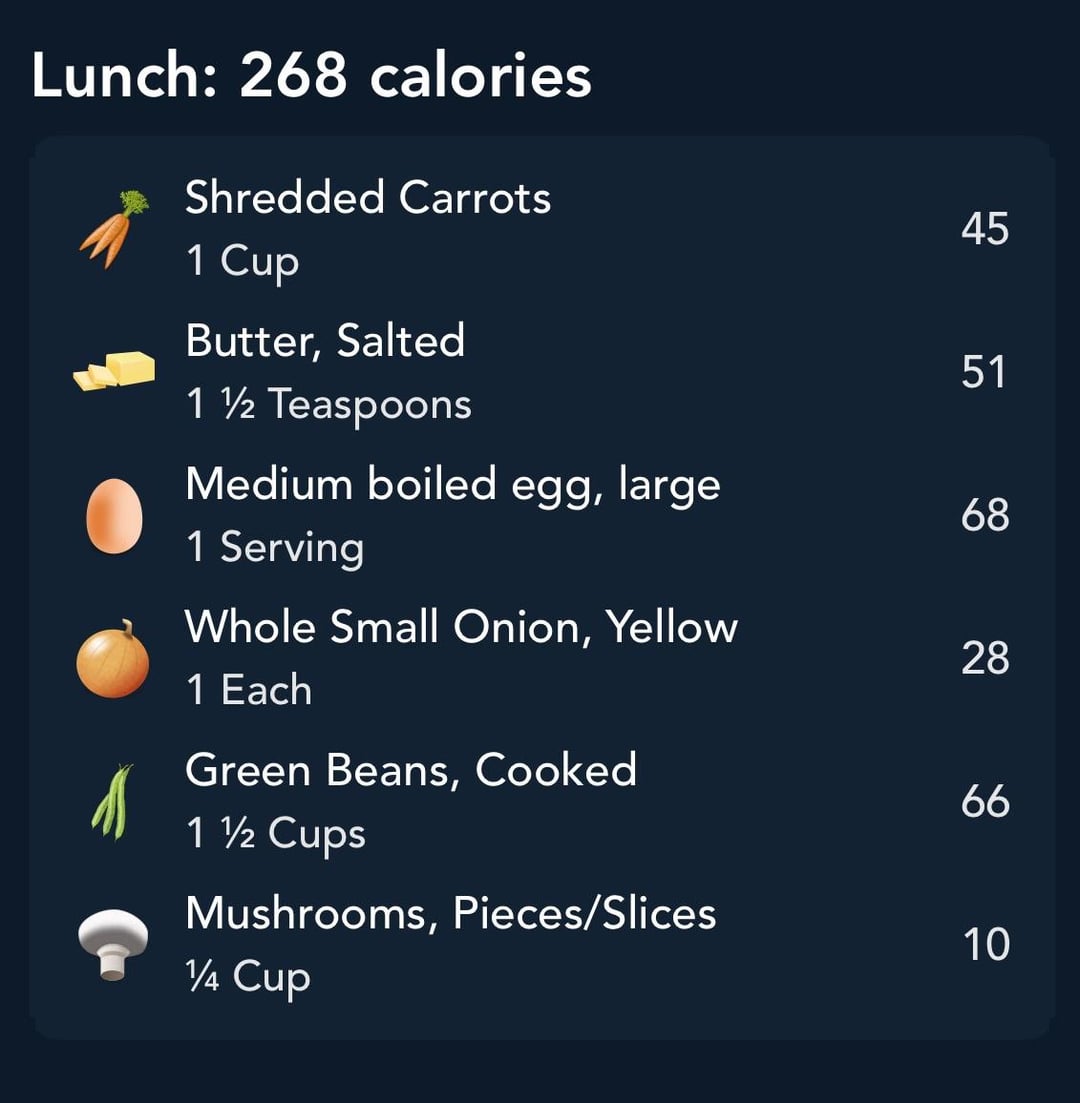
Task: Tap the butter icon
Action: 114,371
